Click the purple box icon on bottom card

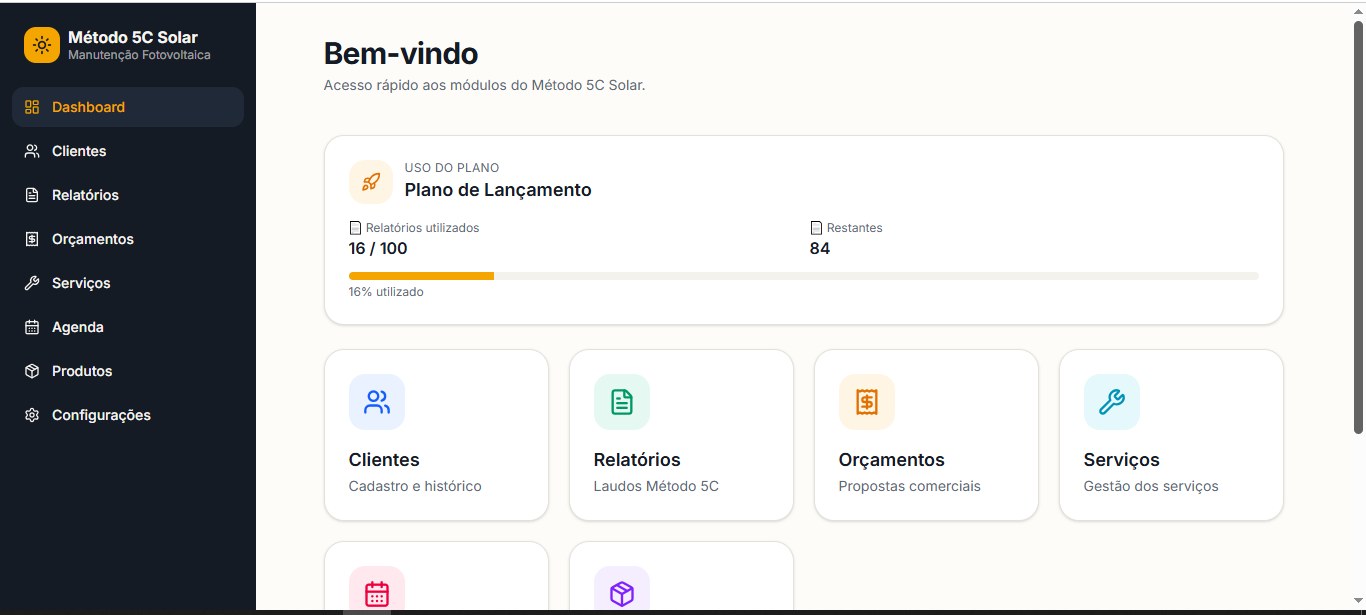pos(622,594)
